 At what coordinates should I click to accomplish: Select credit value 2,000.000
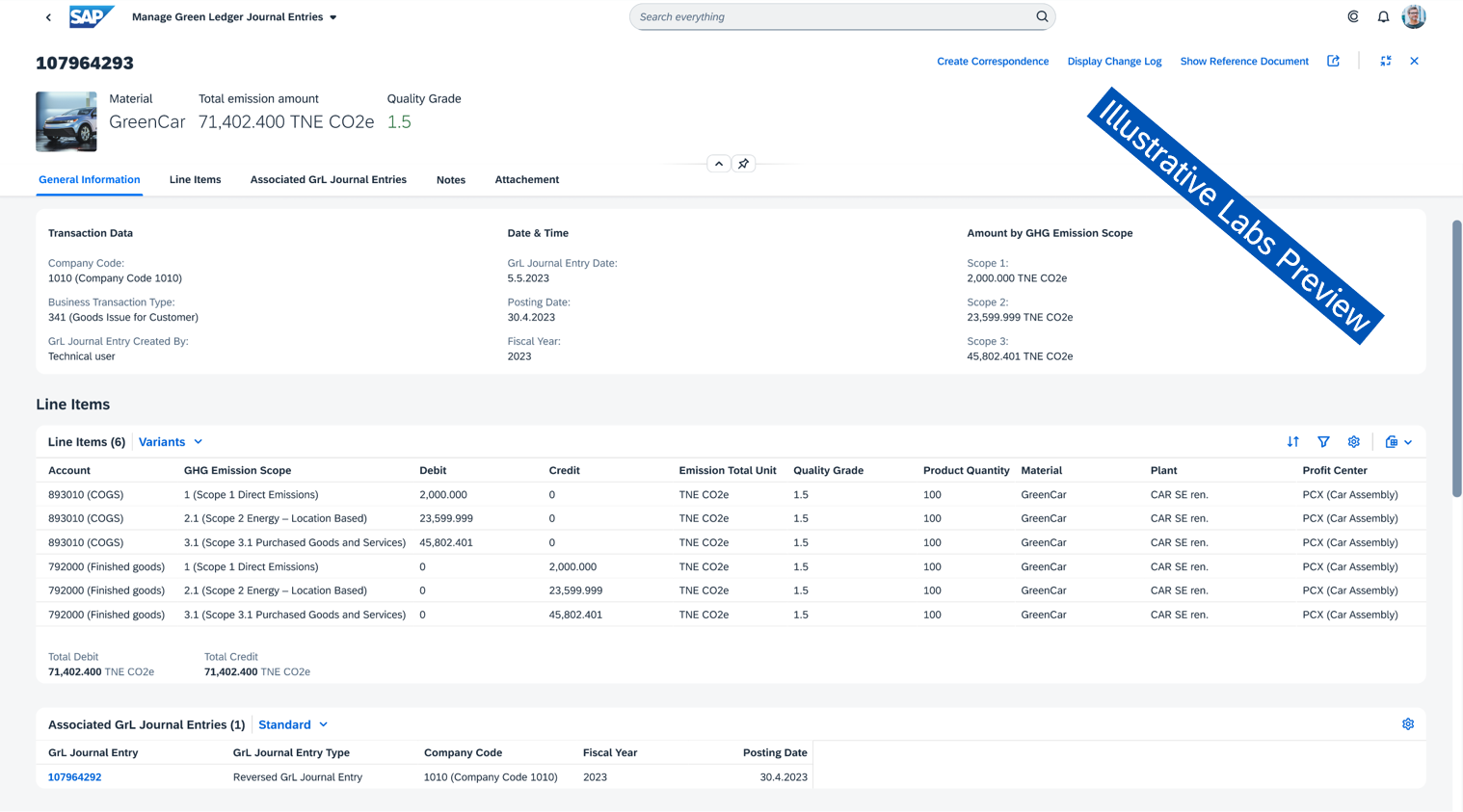coord(572,567)
